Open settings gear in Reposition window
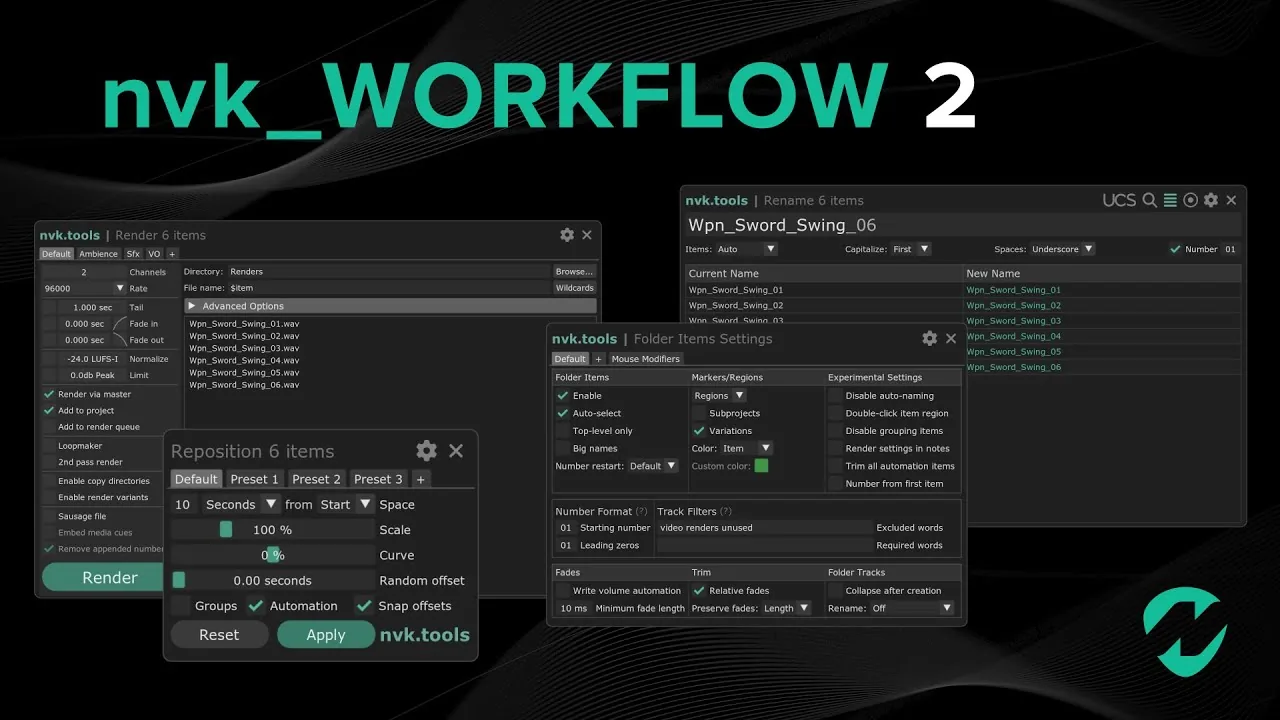This screenshot has height=720, width=1280. [426, 451]
